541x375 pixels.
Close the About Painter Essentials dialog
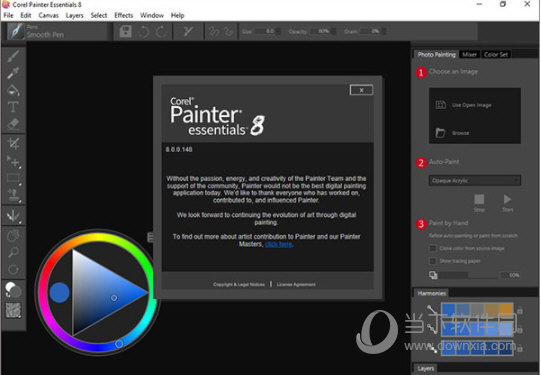361,90
